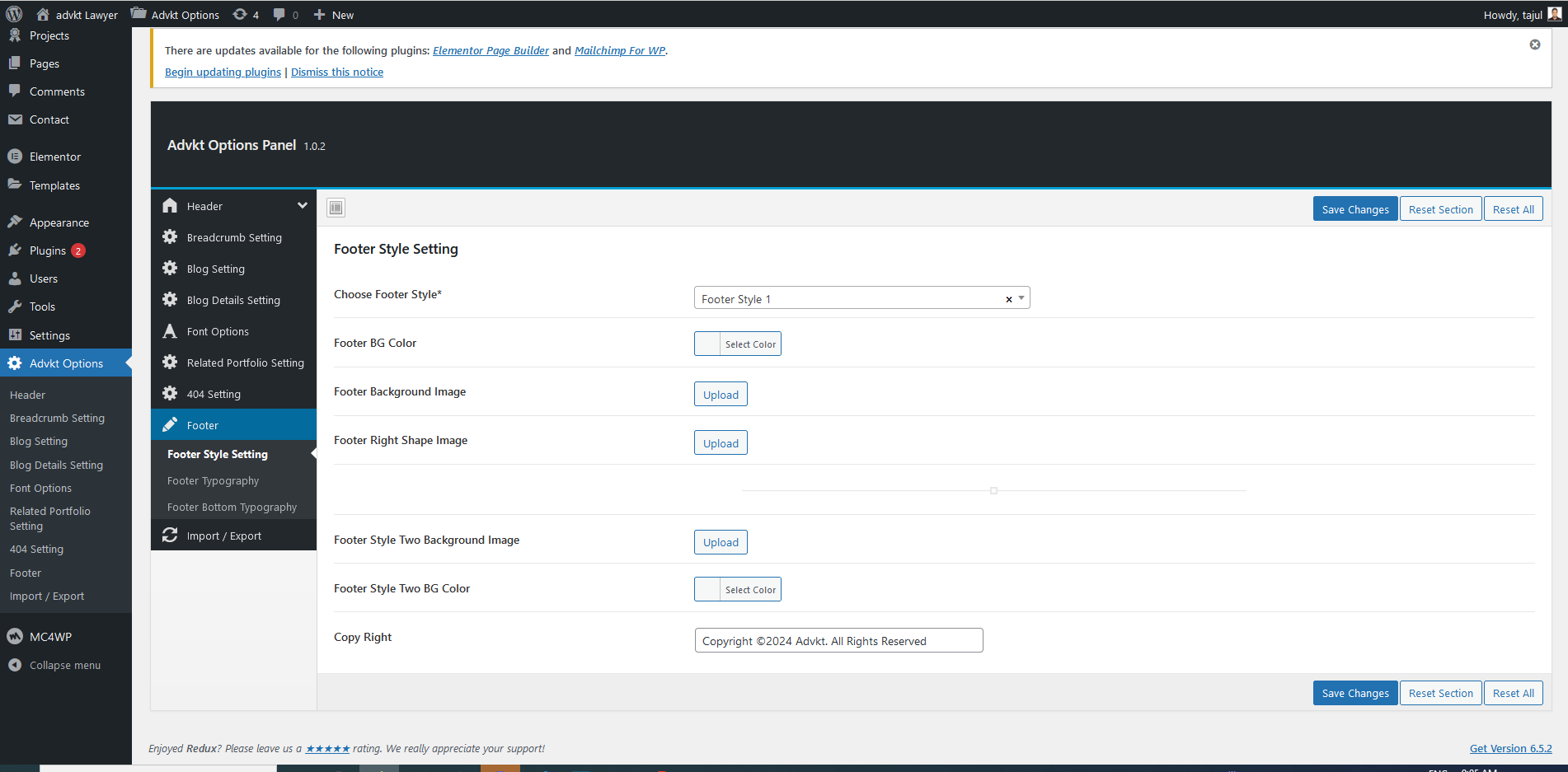Open comments bubble icon in admin bar
Image resolution: width=1568 pixels, height=772 pixels.
pyautogui.click(x=285, y=15)
